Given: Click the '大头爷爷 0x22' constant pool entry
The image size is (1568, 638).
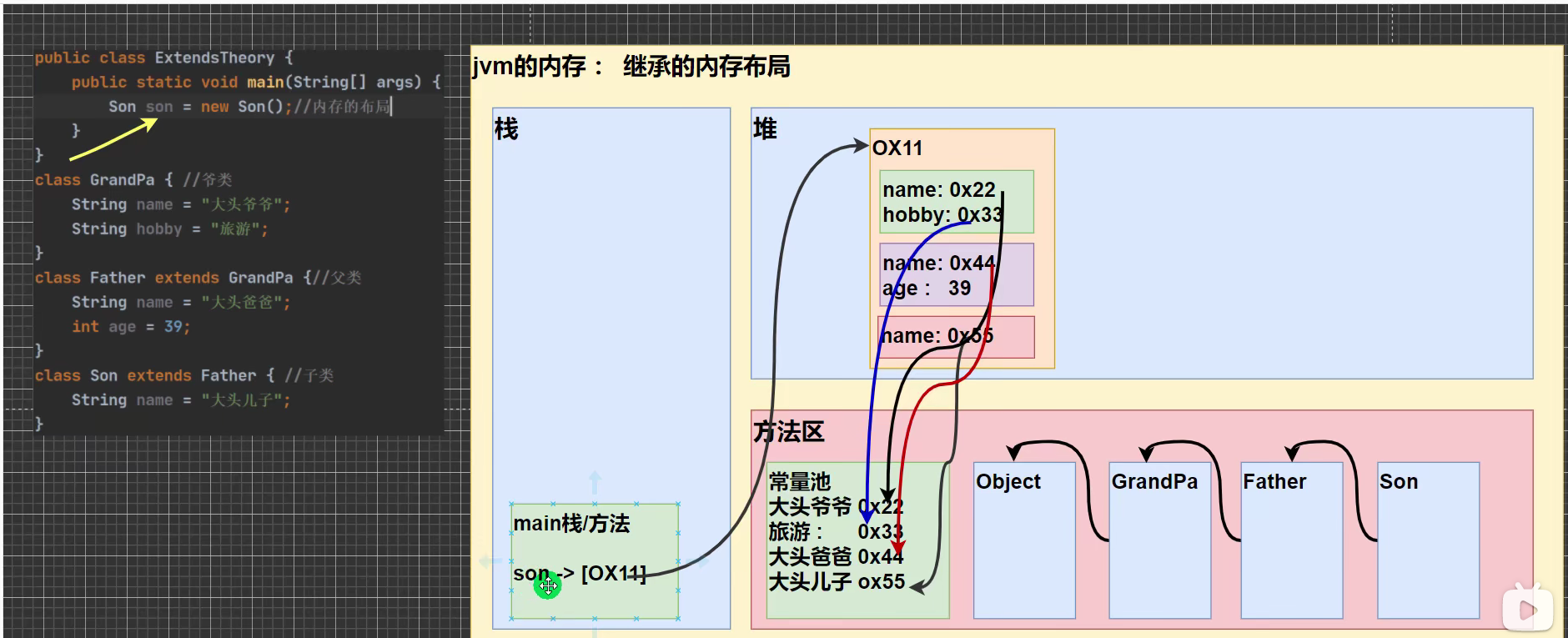Looking at the screenshot, I should tap(836, 506).
